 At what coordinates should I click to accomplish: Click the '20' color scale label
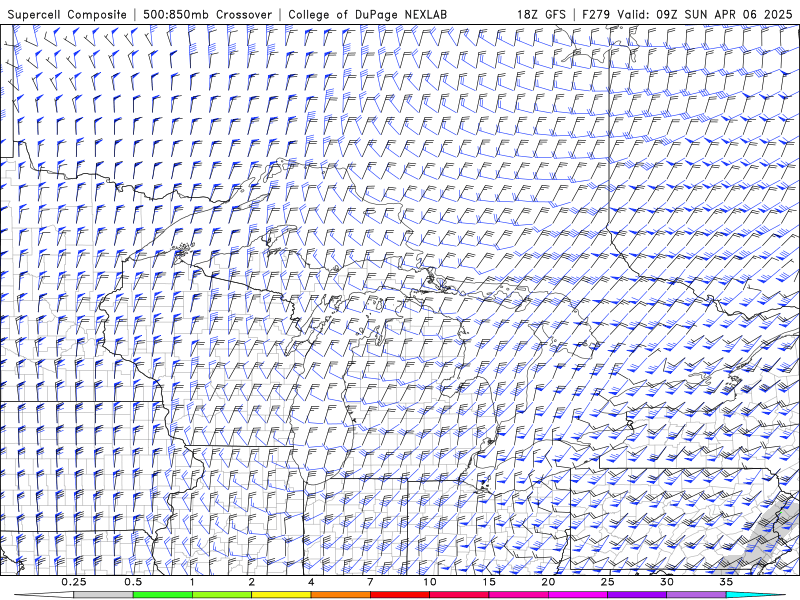[548, 582]
